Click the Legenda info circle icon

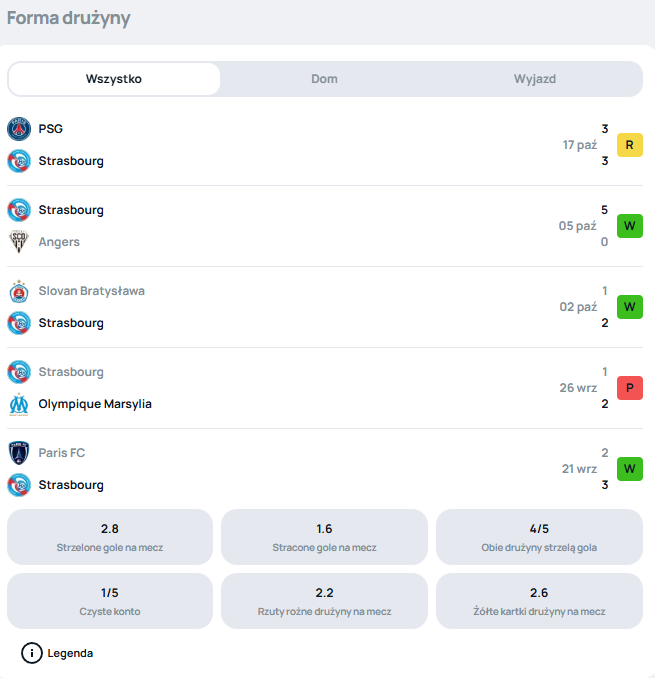tap(32, 653)
